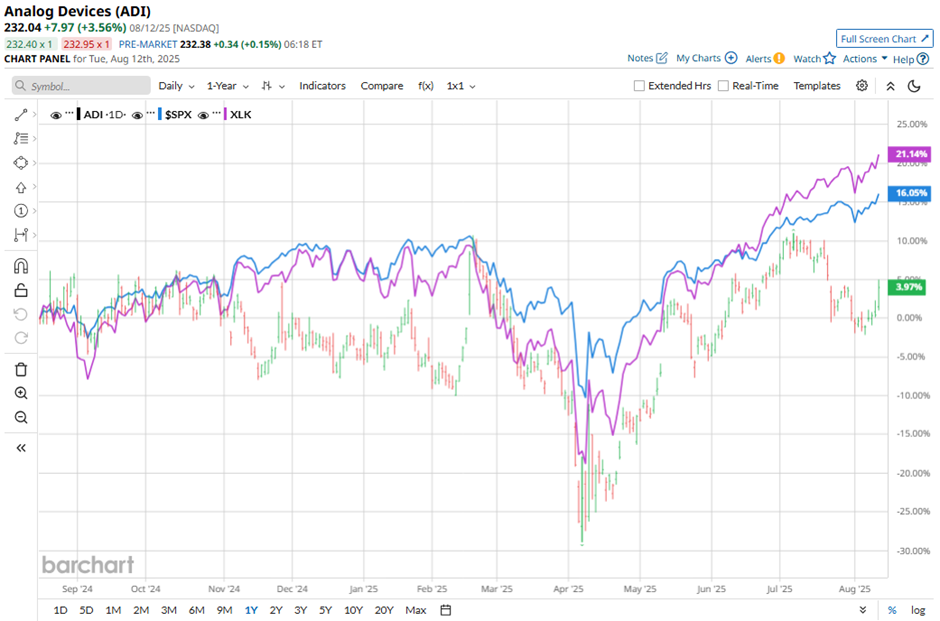The height and width of the screenshot is (621, 940).
Task: Toggle visibility of ADI series
Action: pos(56,114)
